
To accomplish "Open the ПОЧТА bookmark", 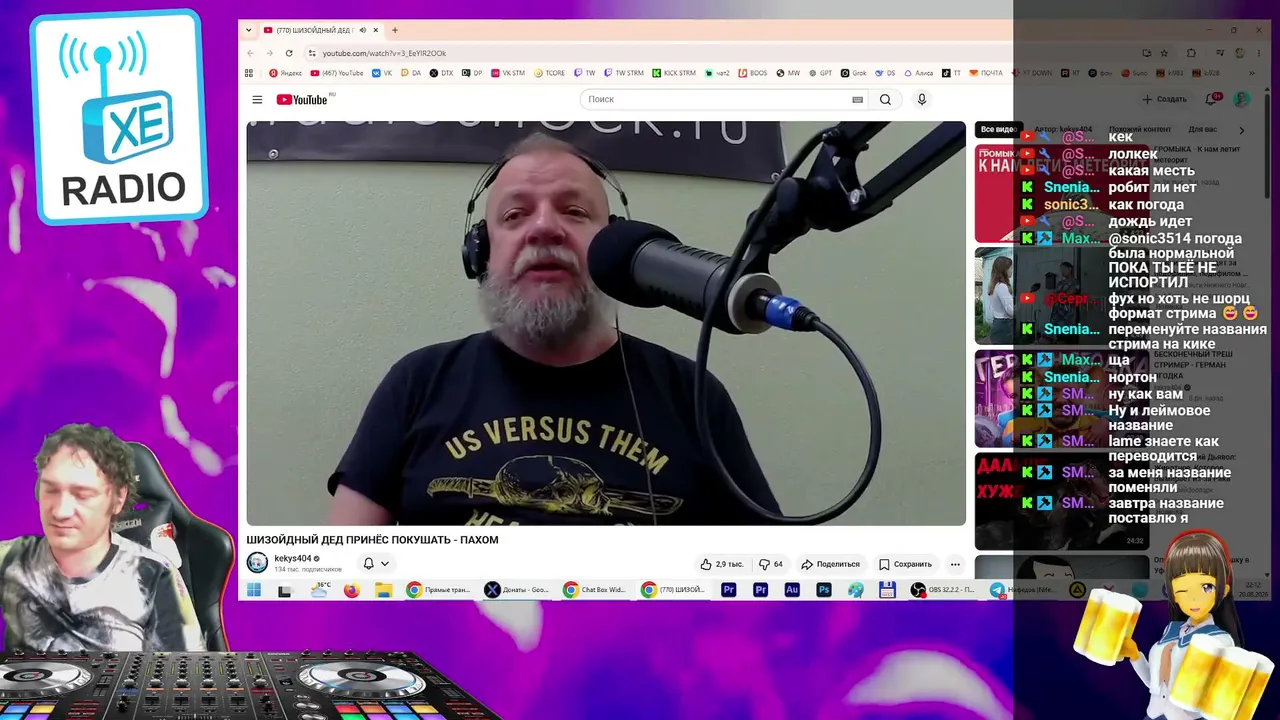I will [986, 73].
